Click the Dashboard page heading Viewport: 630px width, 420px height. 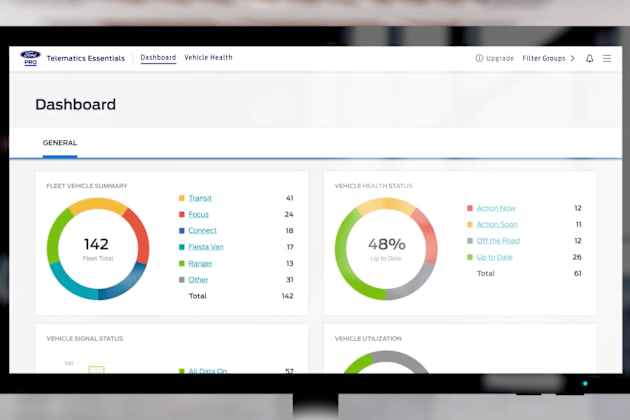[x=76, y=104]
